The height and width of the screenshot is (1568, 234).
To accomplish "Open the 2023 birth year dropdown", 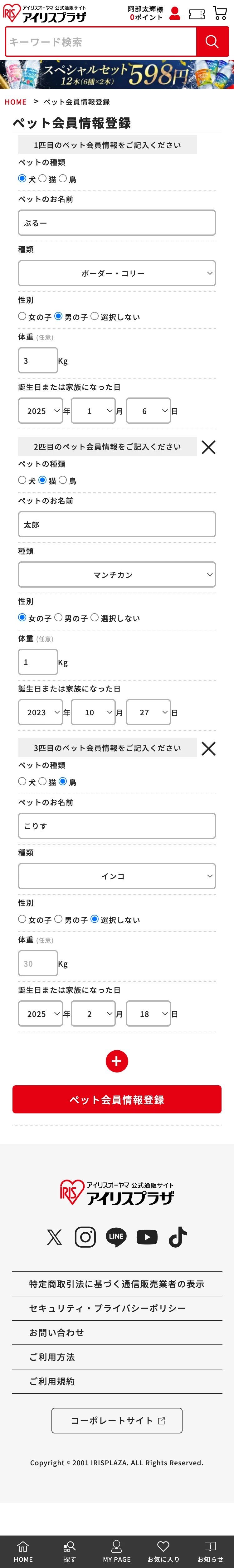I will [x=41, y=712].
